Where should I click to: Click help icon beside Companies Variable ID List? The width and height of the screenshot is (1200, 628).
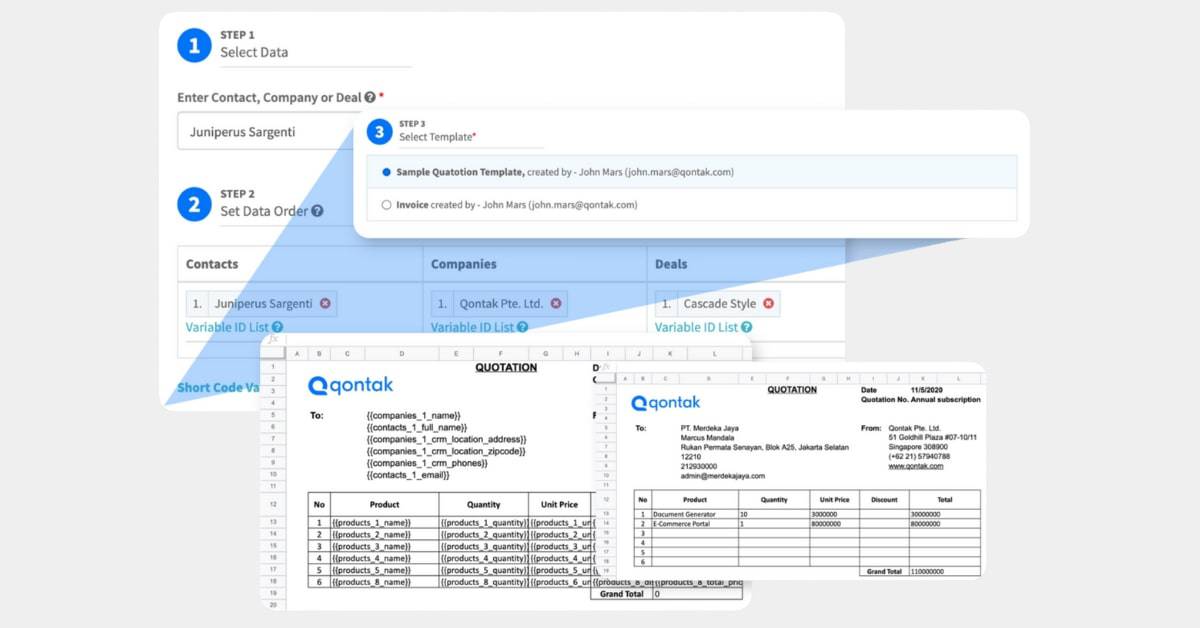tap(522, 327)
